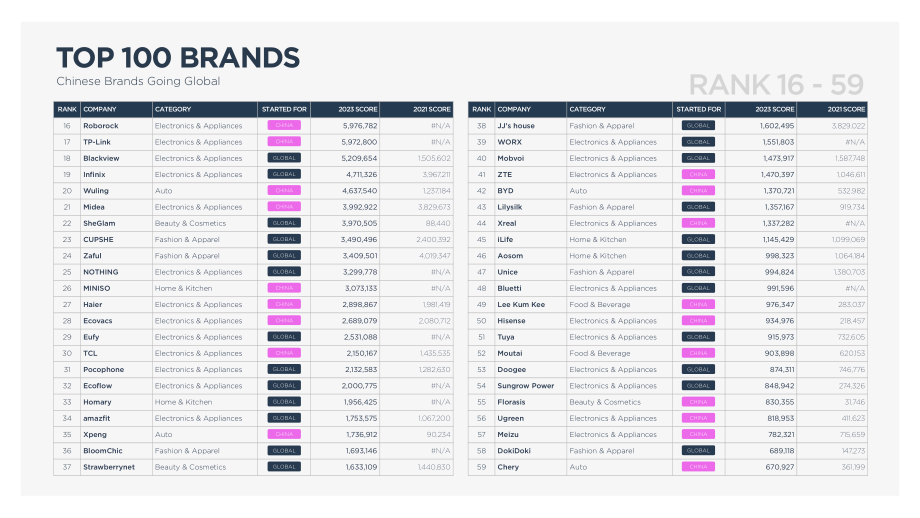Select the Sungrow Power company name
Screen dimensions: 920x518
tap(525, 386)
